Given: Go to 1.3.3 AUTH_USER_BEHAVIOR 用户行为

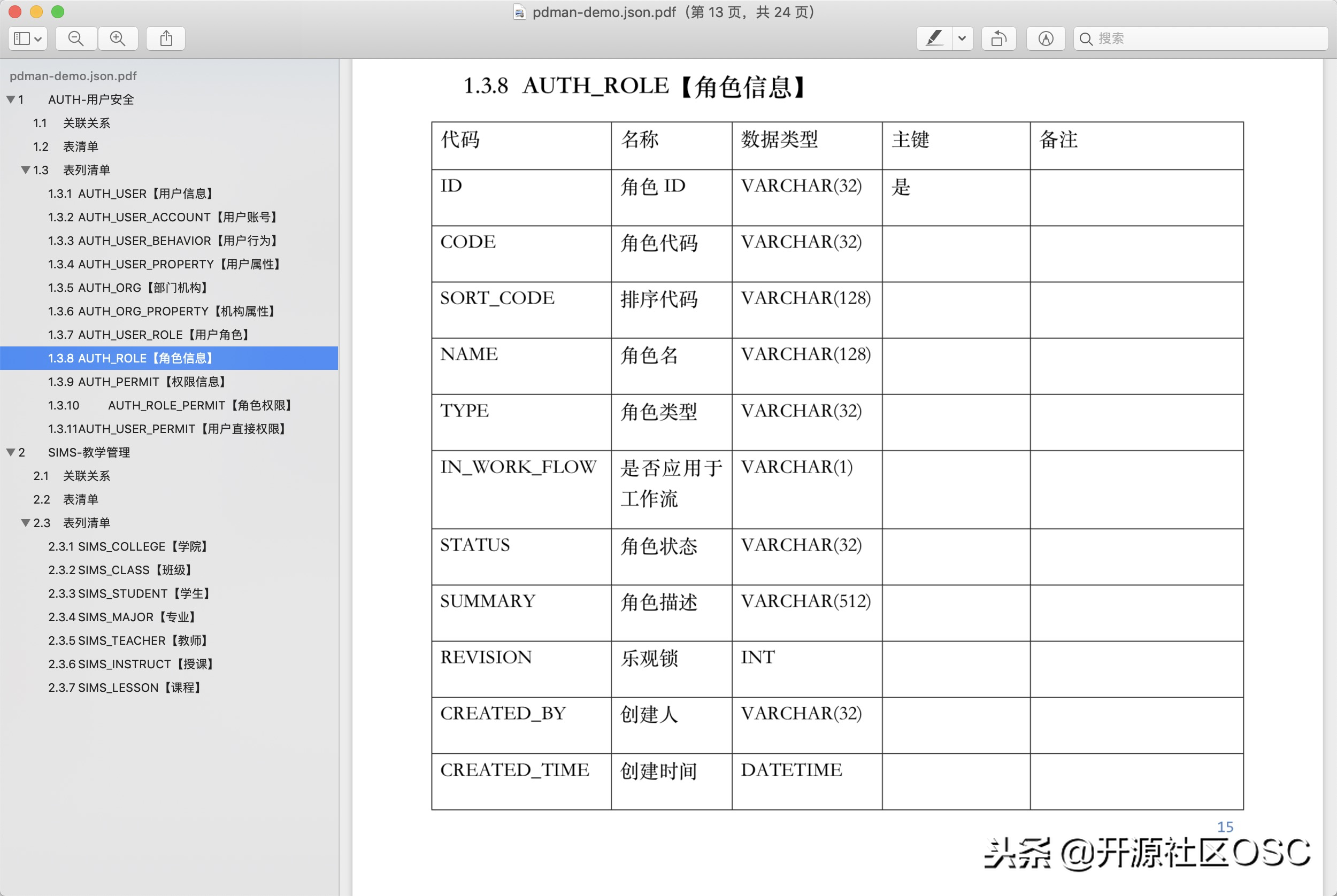Looking at the screenshot, I should tap(164, 241).
